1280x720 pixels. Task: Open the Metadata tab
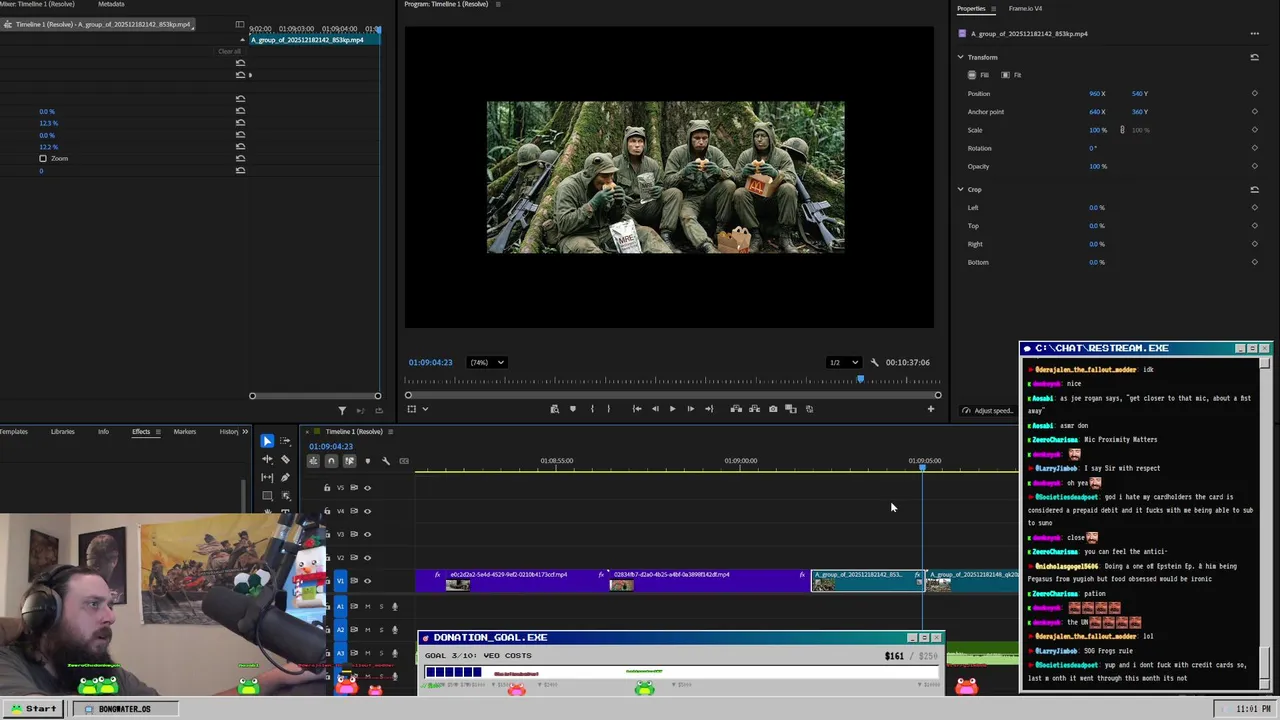[111, 4]
